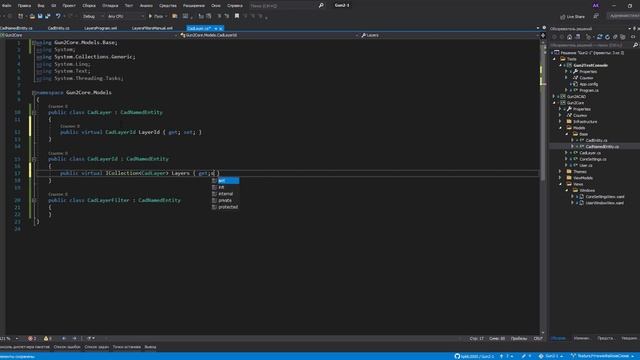Click the open folder icon in the toolbar
Image resolution: width=640 pixels, height=360 pixels.
point(32,16)
